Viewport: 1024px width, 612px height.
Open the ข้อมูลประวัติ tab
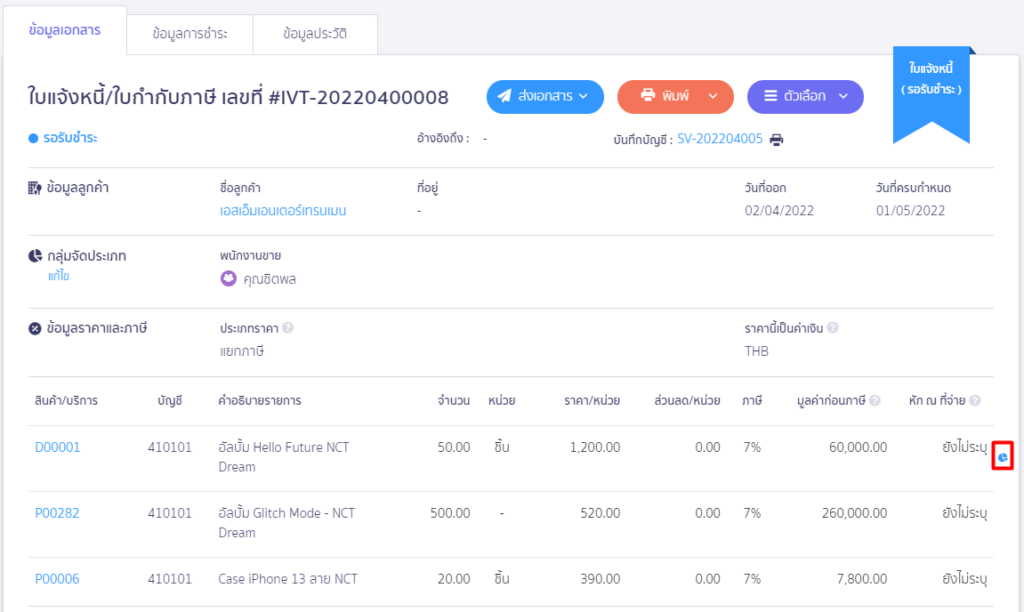click(315, 34)
